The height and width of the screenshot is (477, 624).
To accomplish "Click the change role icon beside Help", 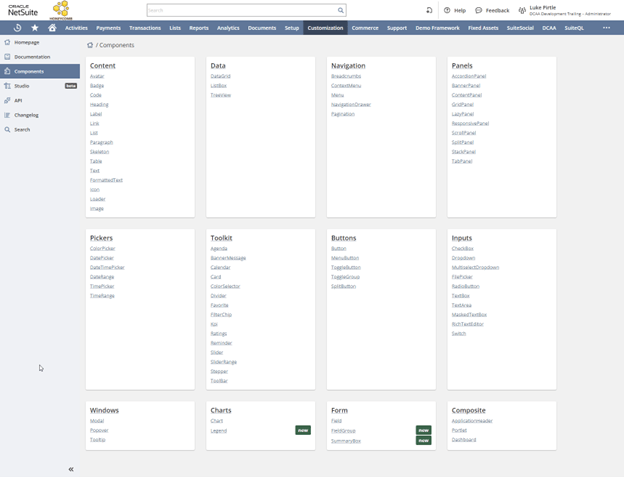I will [x=429, y=10].
